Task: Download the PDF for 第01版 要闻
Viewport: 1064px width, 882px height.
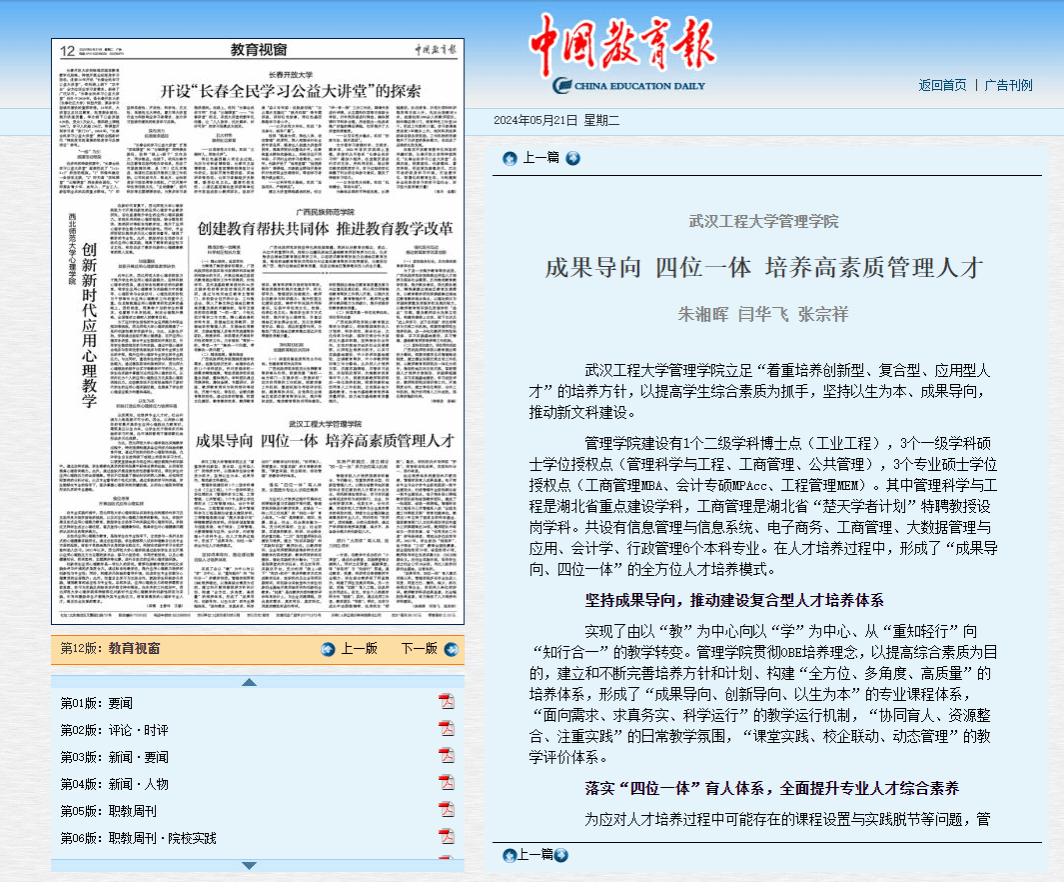Action: point(446,702)
